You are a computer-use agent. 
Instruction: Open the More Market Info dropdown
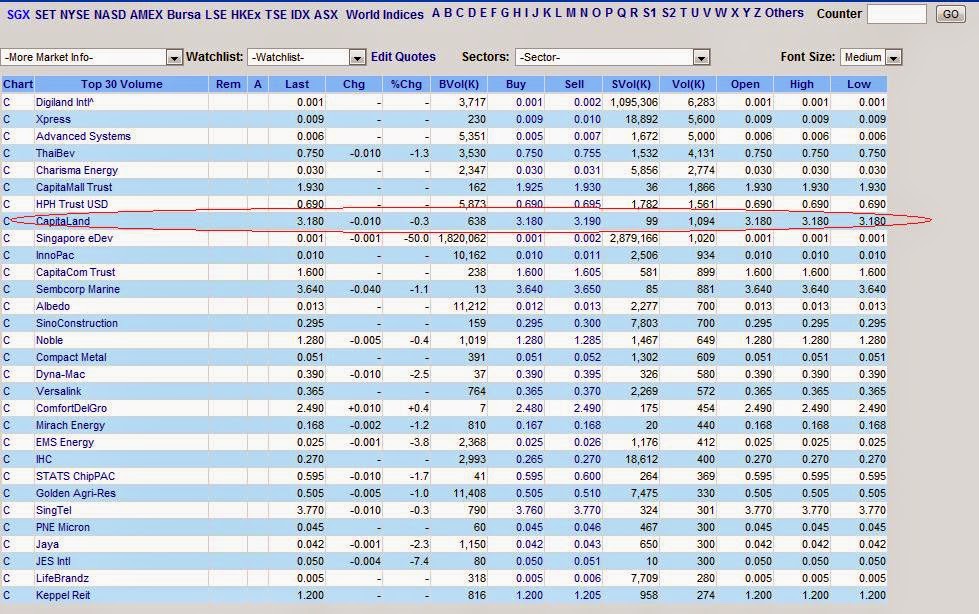pyautogui.click(x=91, y=57)
